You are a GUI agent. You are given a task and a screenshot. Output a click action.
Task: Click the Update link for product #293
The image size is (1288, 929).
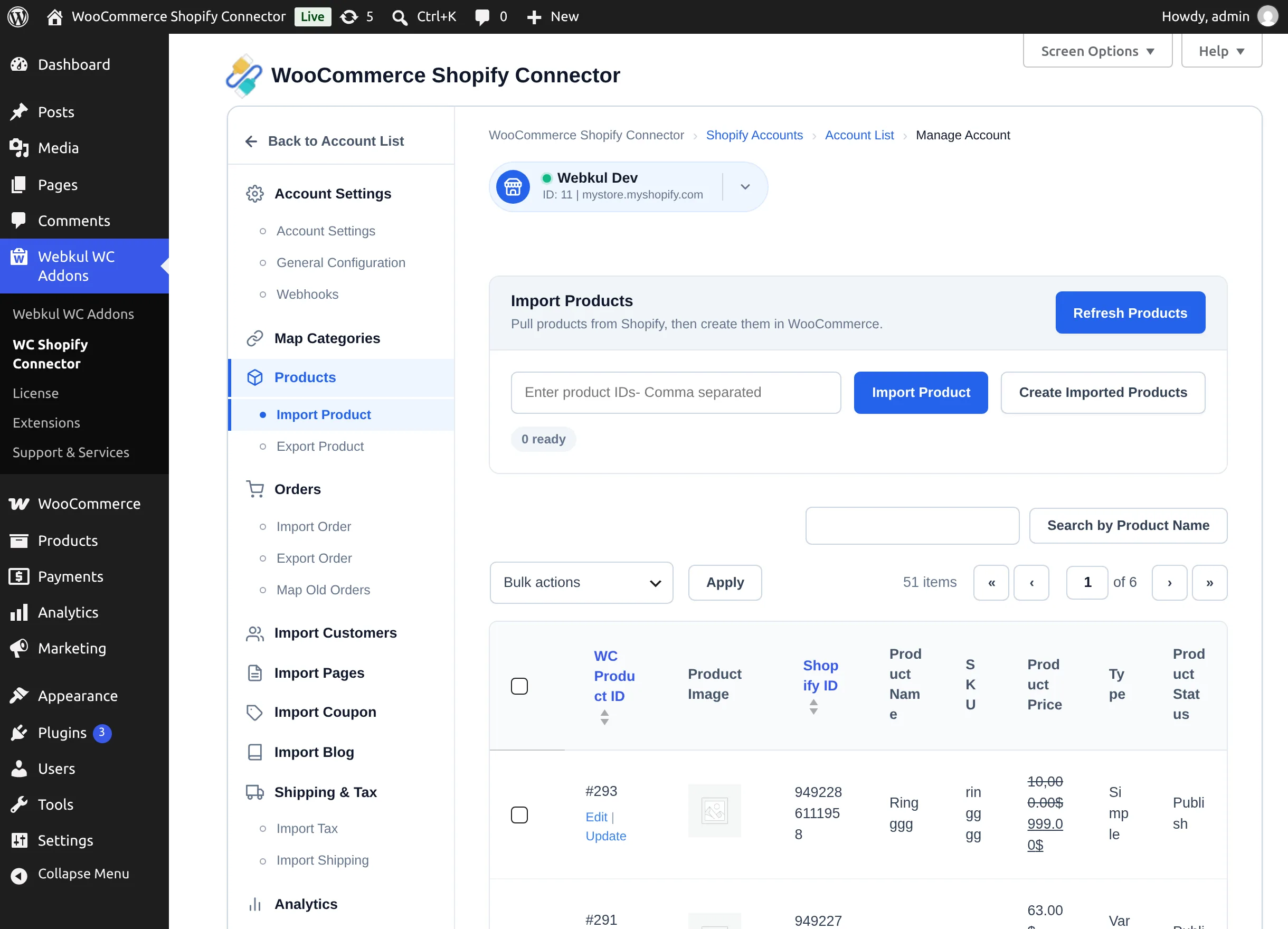(605, 836)
